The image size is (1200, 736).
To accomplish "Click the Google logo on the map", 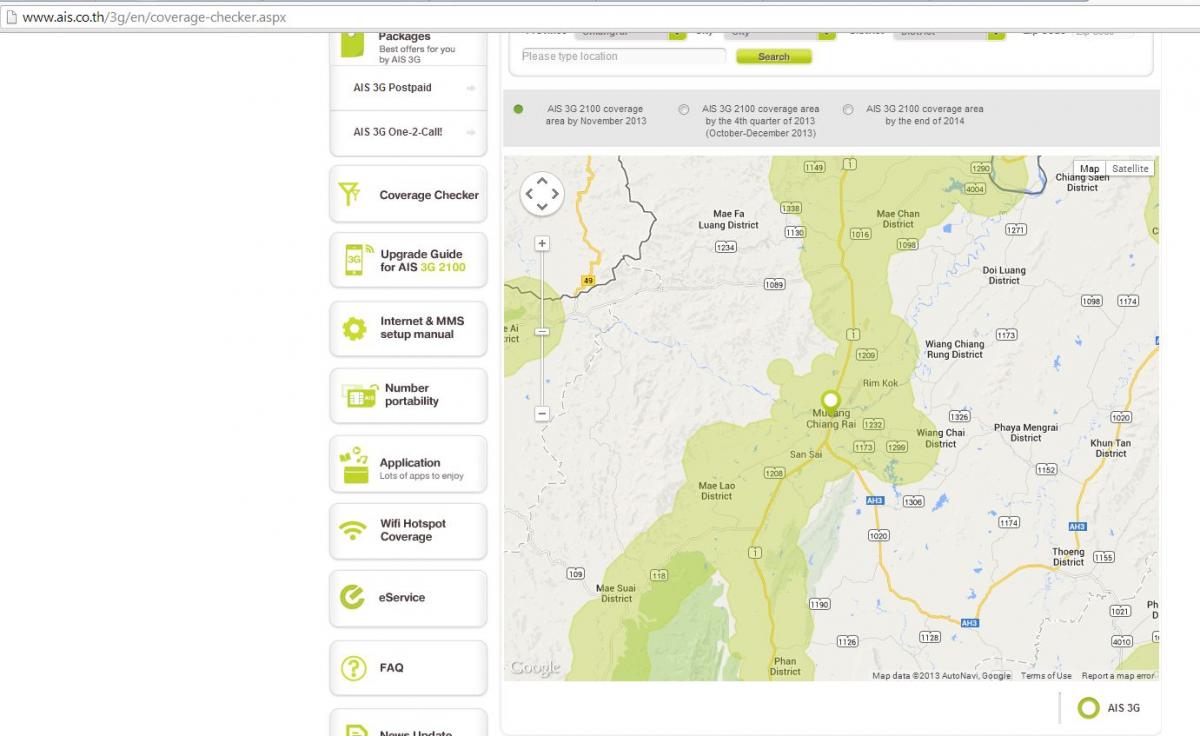I will pos(536,668).
